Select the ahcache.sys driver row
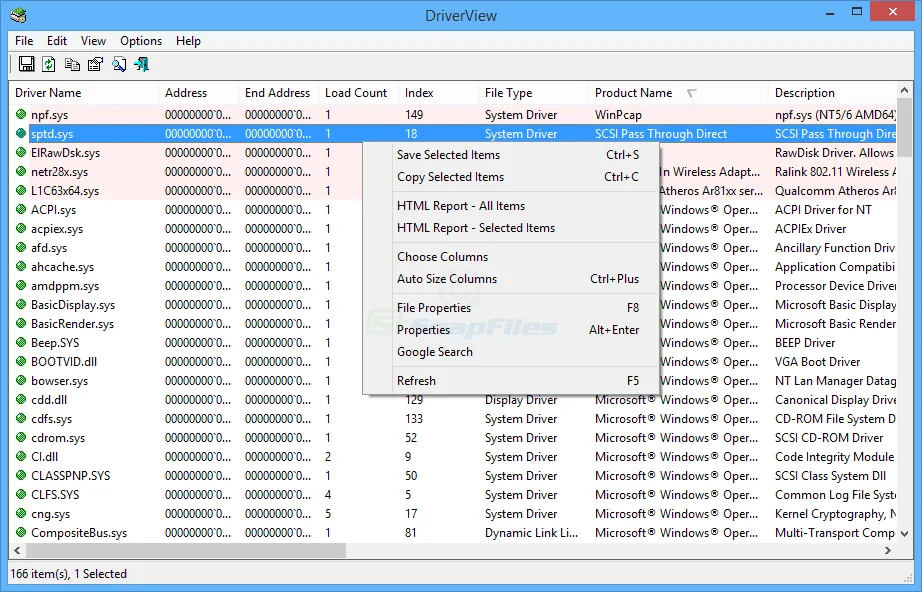The width and height of the screenshot is (922, 592). (x=453, y=266)
